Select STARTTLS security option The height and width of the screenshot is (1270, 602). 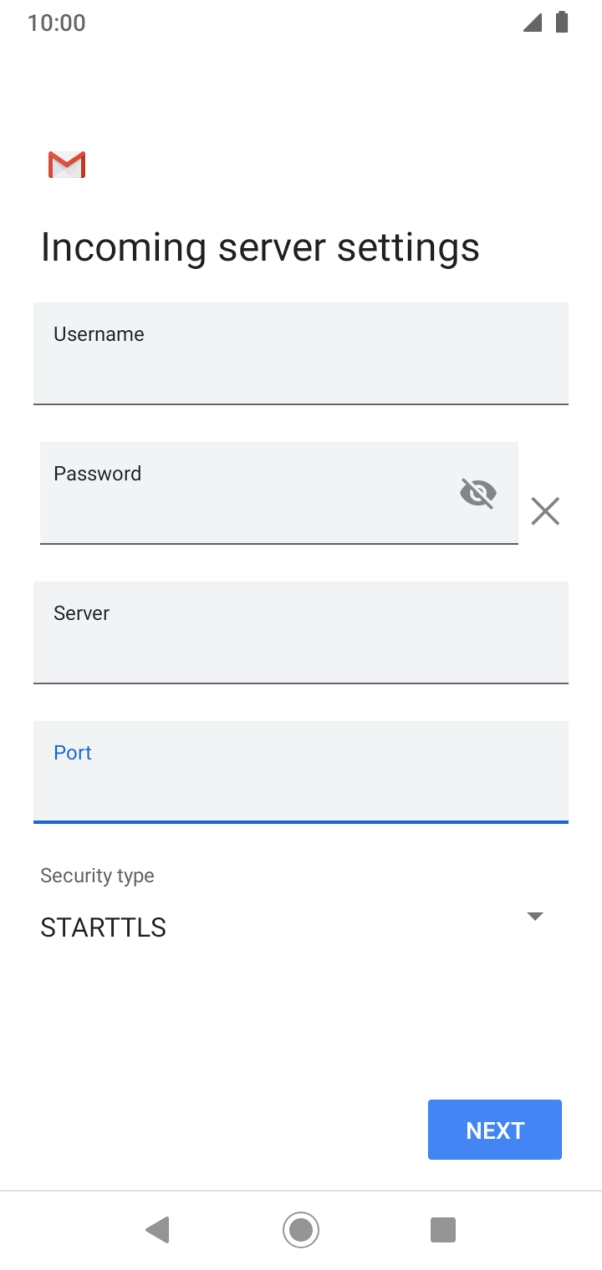102,928
